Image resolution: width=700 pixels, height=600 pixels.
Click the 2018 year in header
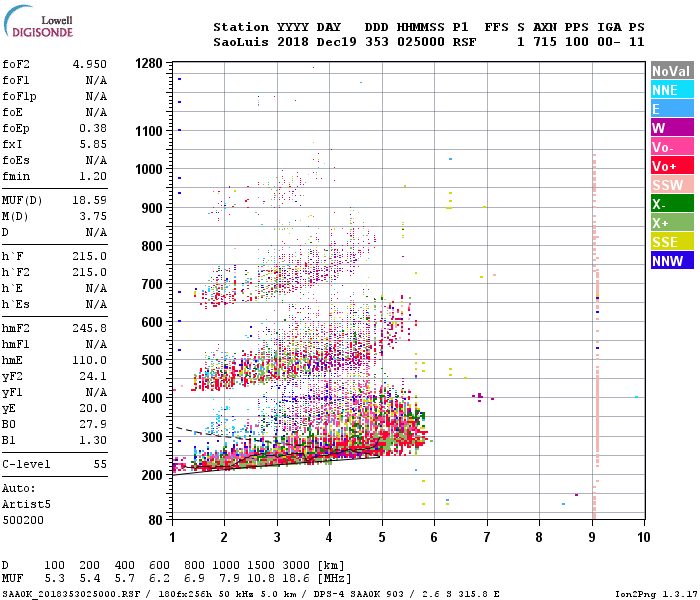(x=292, y=42)
